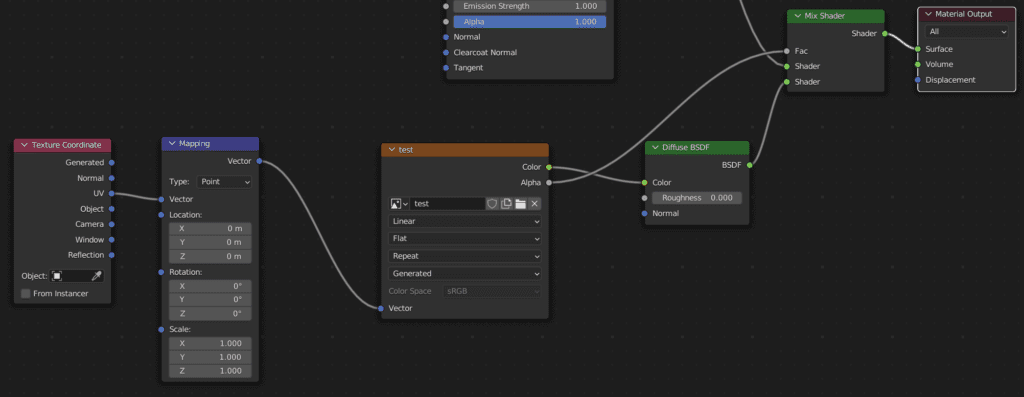Image resolution: width=1024 pixels, height=397 pixels.
Task: Collapse the Mix Shader node
Action: (x=798, y=15)
